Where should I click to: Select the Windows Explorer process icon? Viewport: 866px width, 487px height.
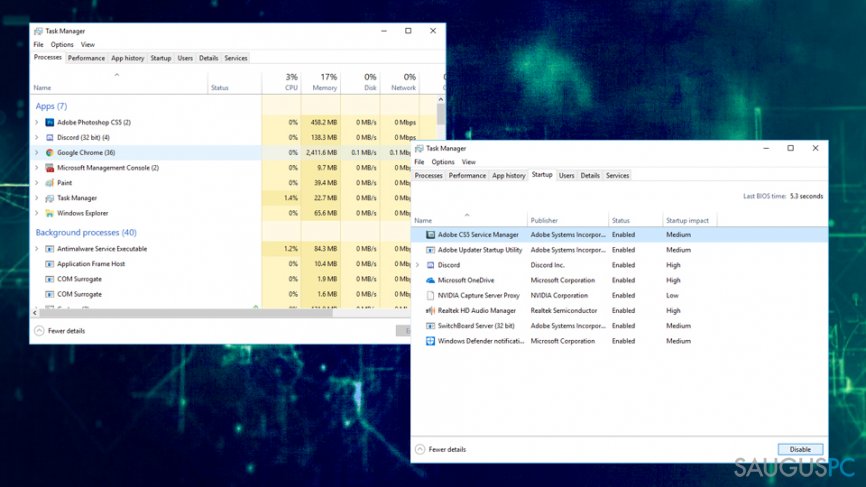(x=50, y=213)
